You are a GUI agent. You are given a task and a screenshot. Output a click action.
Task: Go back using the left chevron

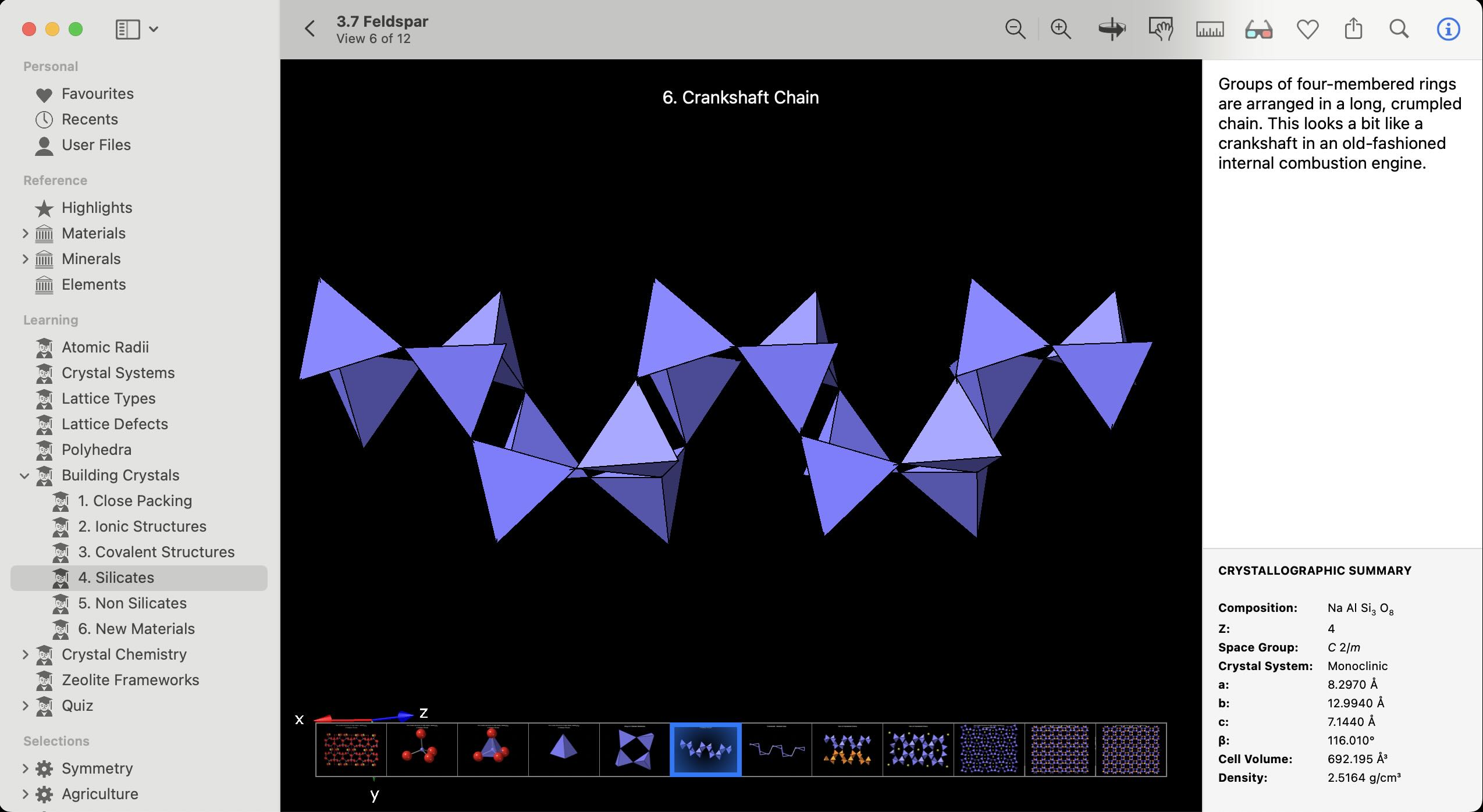310,29
